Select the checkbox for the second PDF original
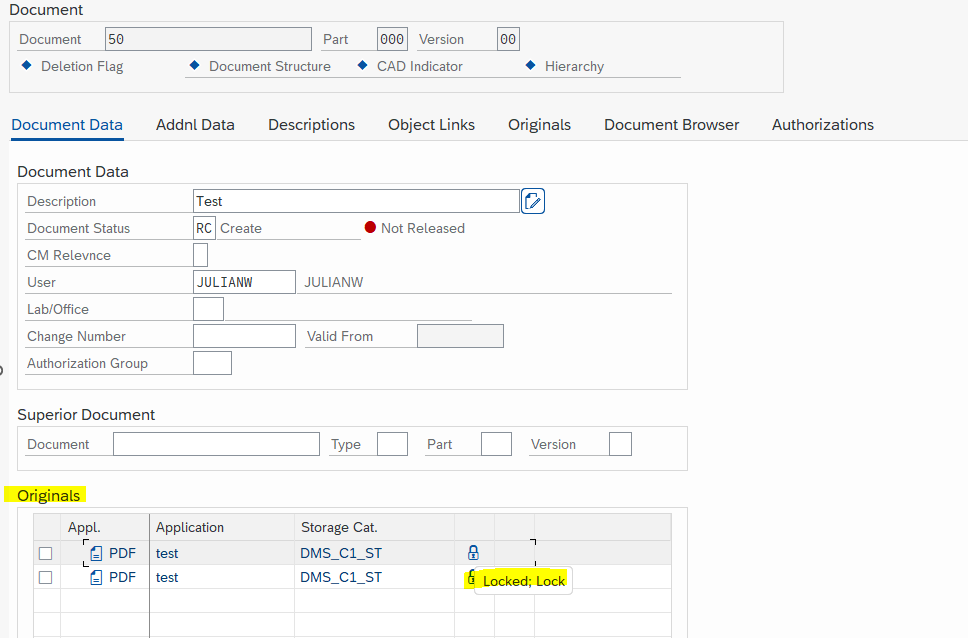Viewport: 968px width, 638px height. point(45,577)
